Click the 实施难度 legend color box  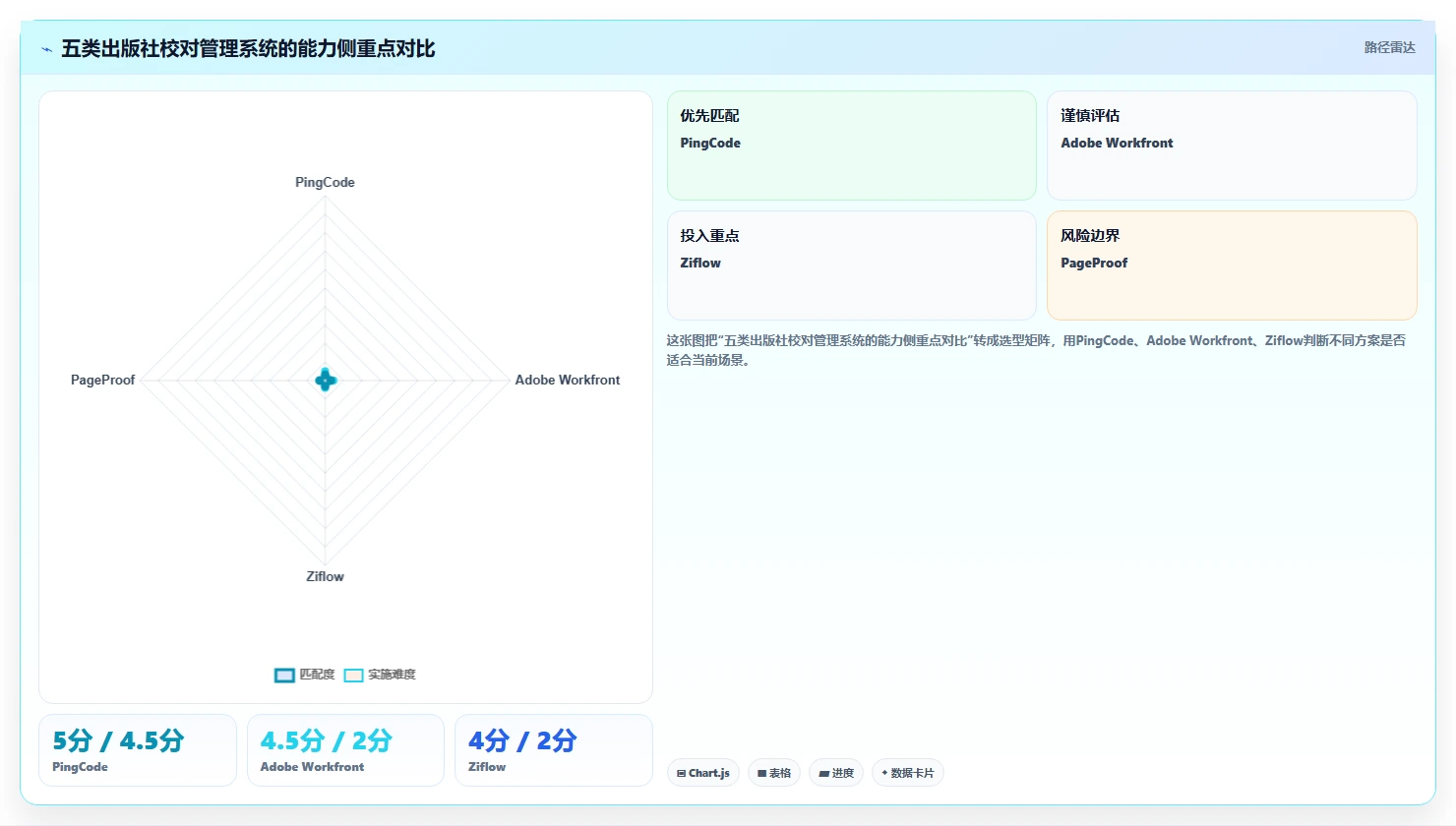[x=353, y=675]
